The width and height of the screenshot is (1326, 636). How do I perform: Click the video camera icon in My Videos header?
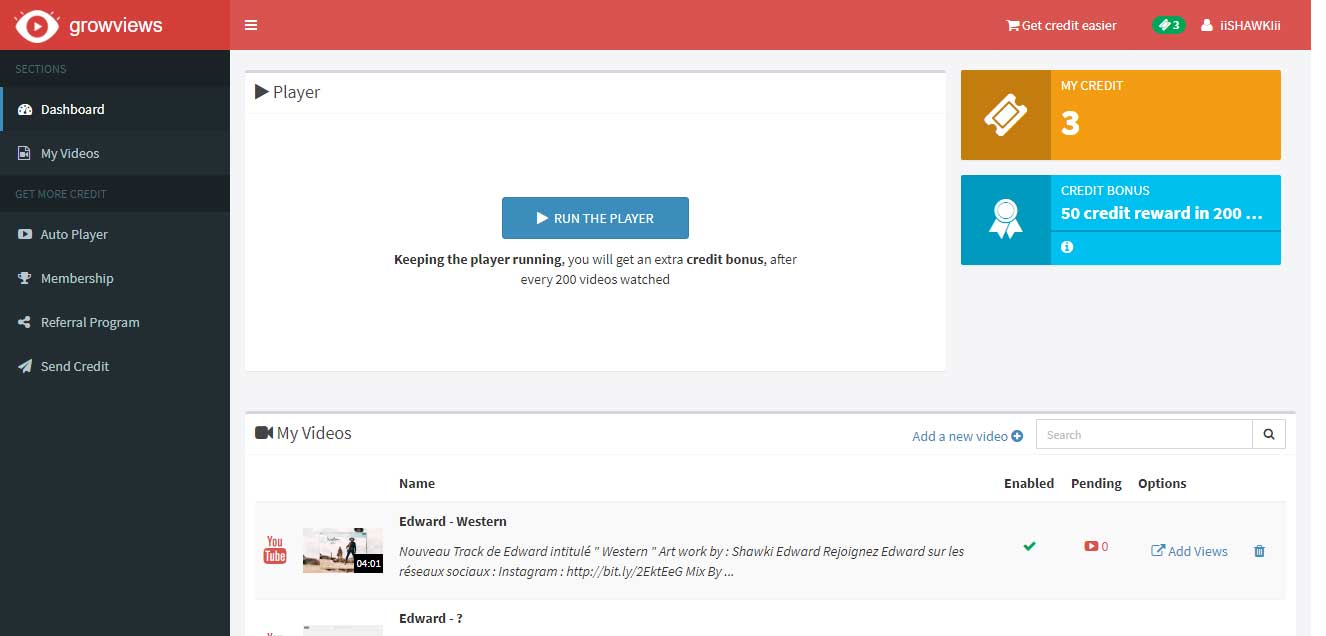[264, 433]
